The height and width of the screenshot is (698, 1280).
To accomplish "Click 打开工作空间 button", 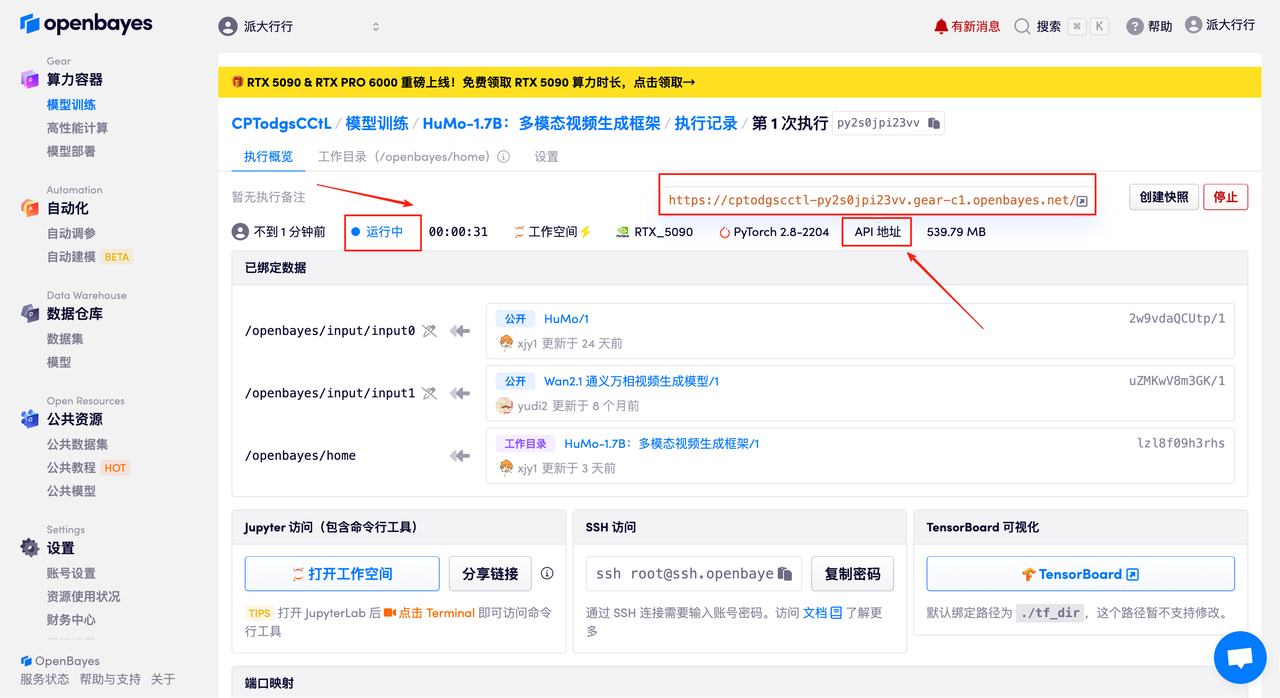I will [x=342, y=574].
